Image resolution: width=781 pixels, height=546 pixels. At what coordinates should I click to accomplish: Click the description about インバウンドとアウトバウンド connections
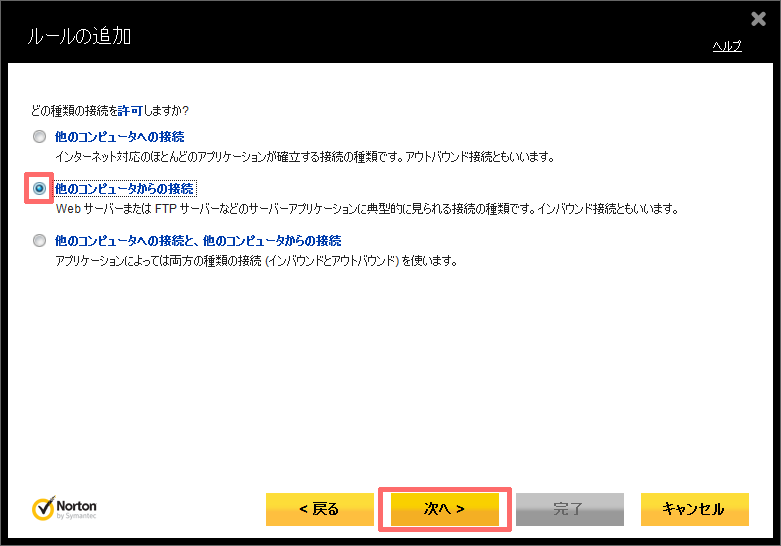[x=256, y=262]
